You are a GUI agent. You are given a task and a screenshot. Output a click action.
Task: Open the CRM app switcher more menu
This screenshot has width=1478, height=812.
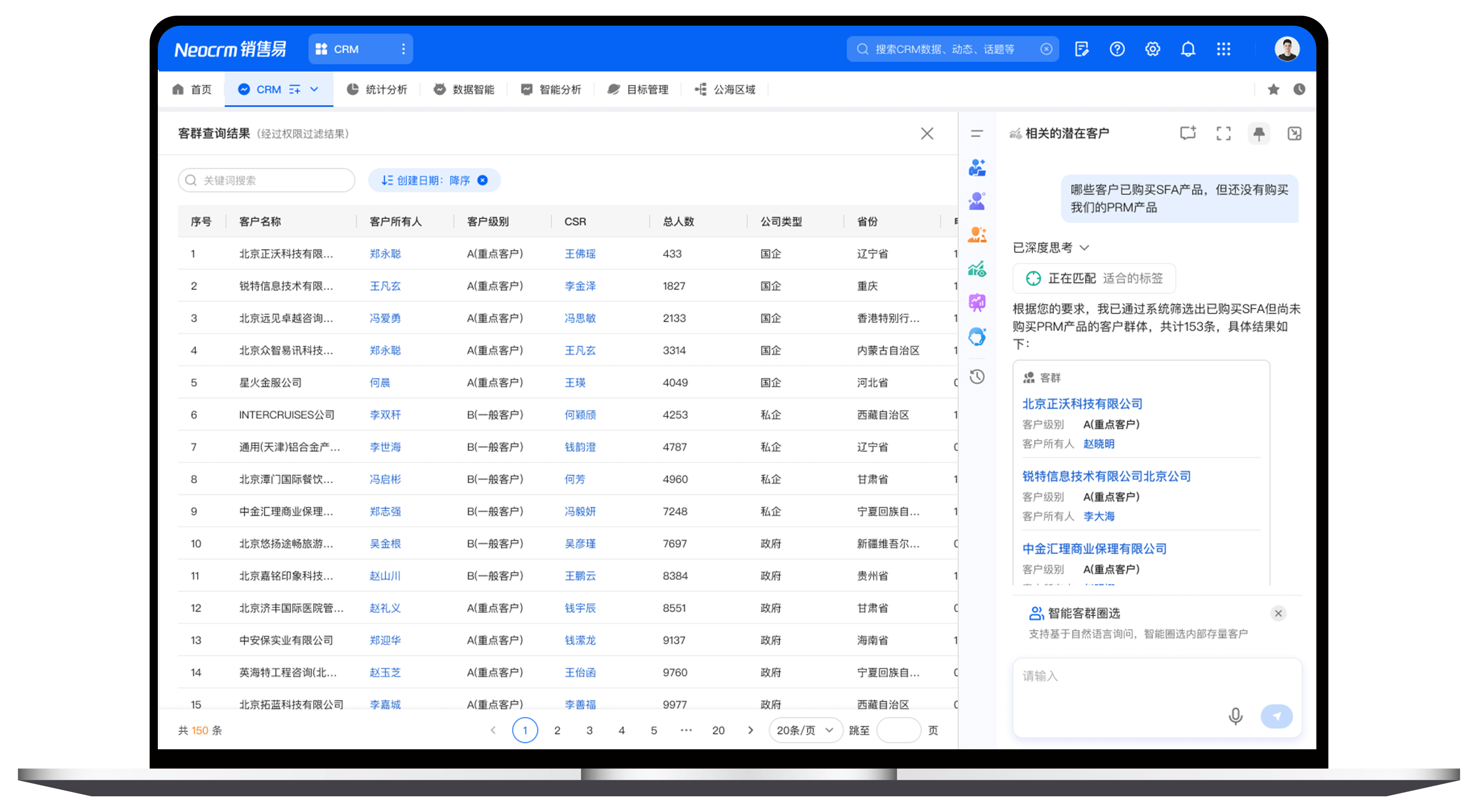pyautogui.click(x=403, y=49)
